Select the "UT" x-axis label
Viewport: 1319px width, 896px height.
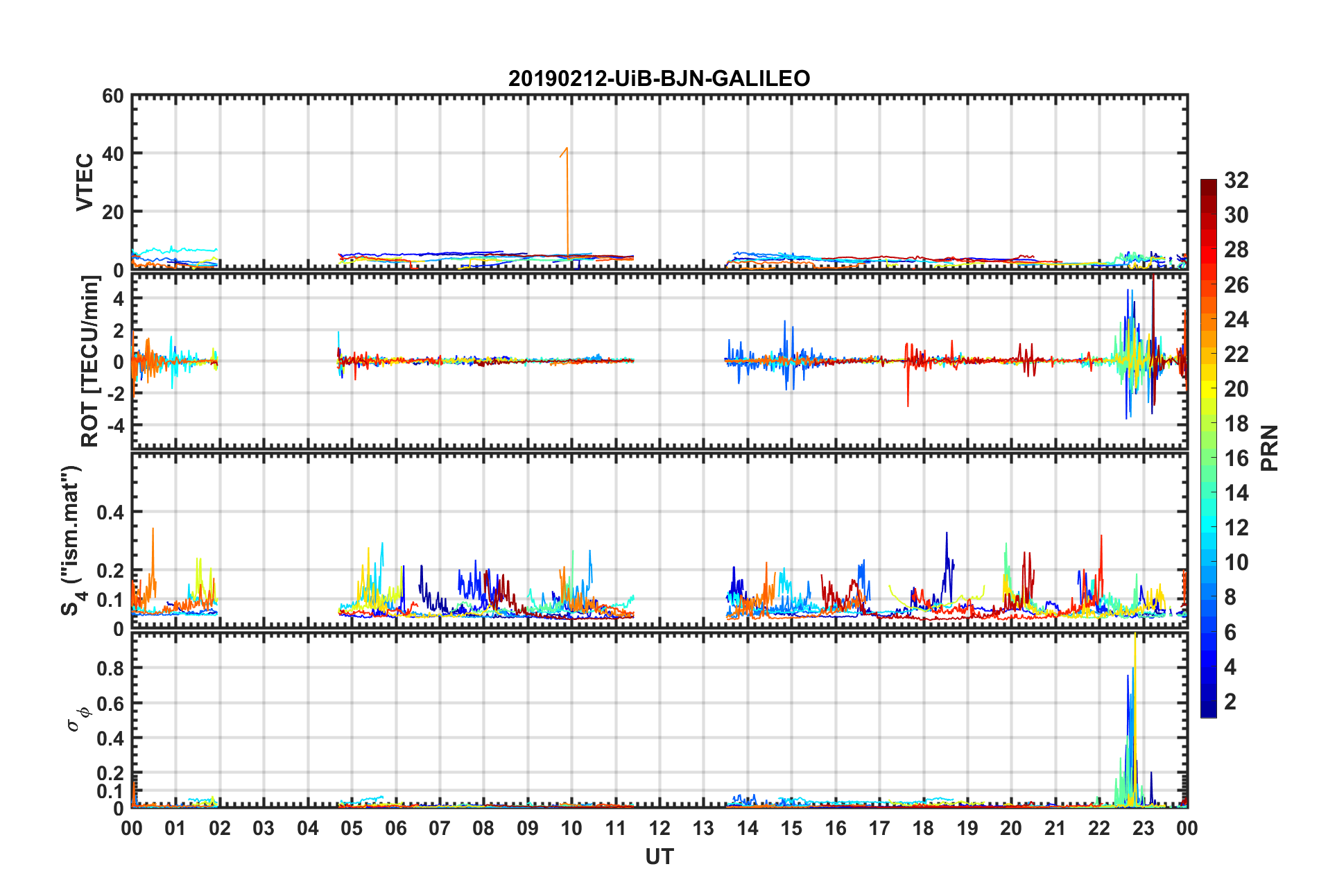659,857
